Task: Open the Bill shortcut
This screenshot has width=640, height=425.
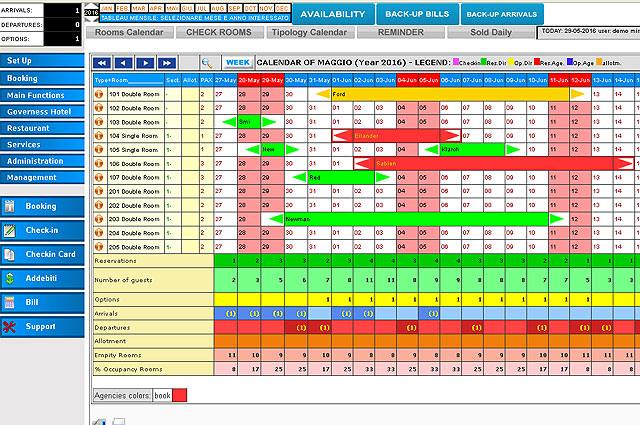Action: click(x=42, y=303)
